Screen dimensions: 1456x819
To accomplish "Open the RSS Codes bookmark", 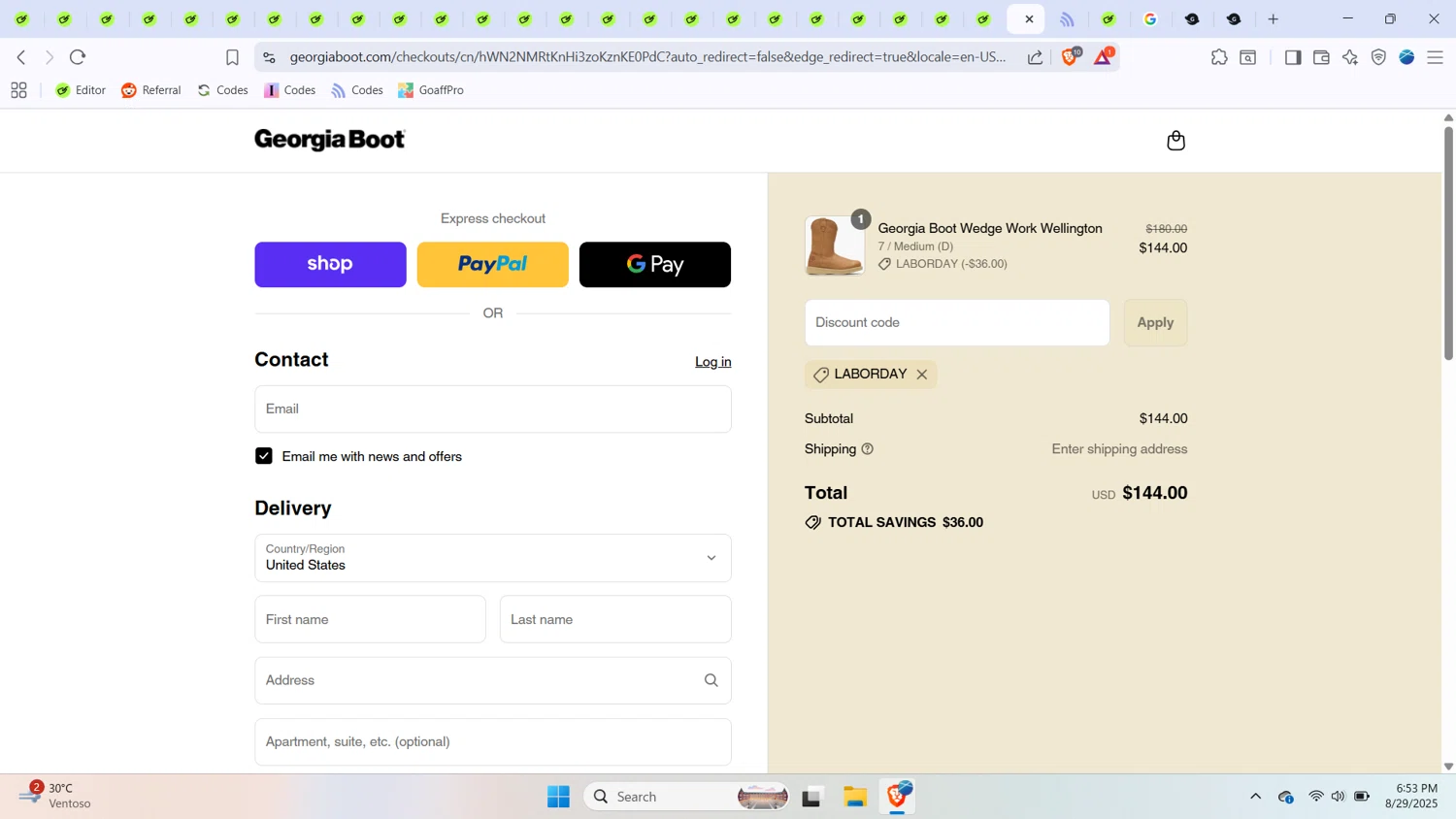I will coord(357,90).
